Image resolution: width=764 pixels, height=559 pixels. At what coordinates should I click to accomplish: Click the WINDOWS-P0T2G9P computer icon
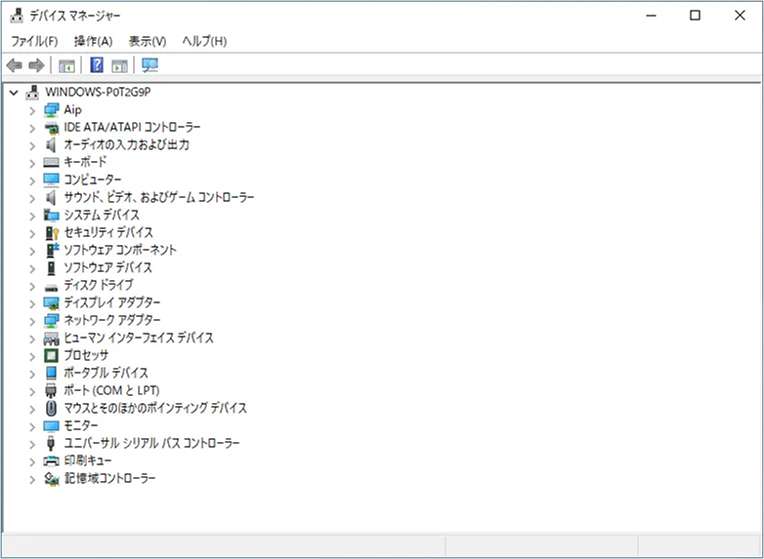[33, 92]
